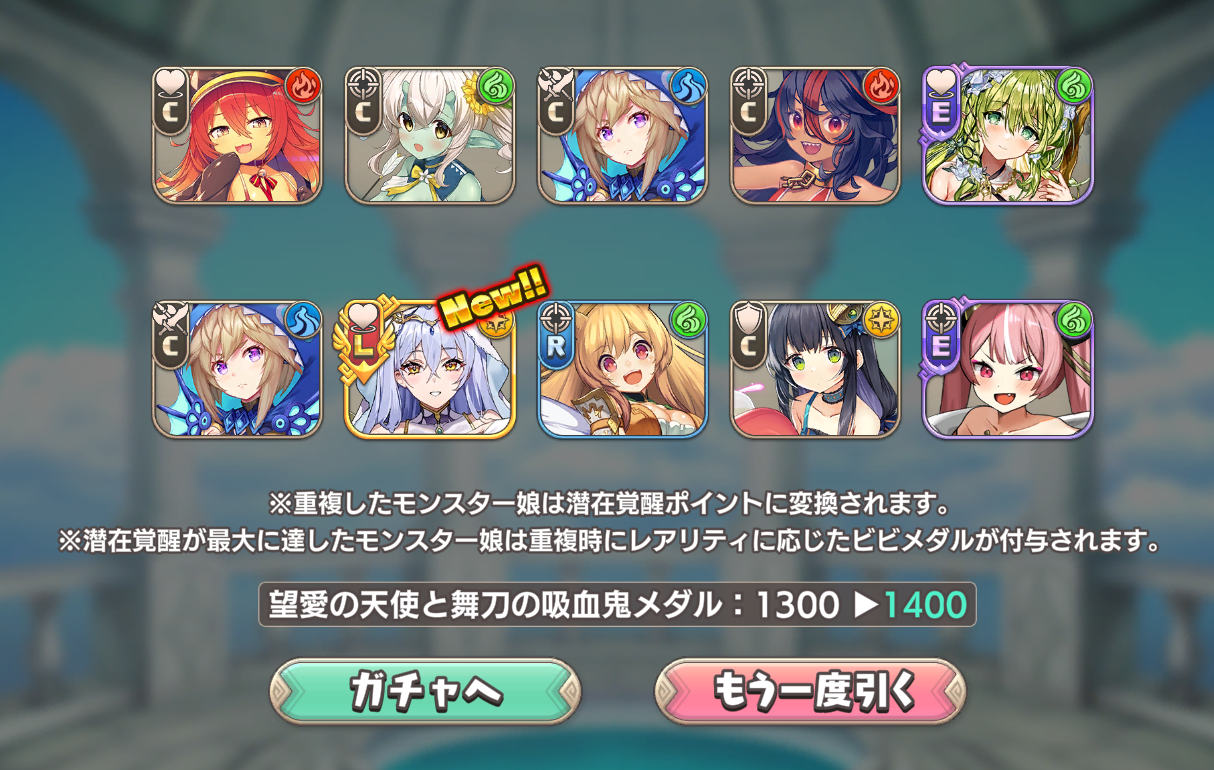1214x770 pixels.
Task: Click the wind element icon on sunflower girl card
Action: click(x=496, y=86)
